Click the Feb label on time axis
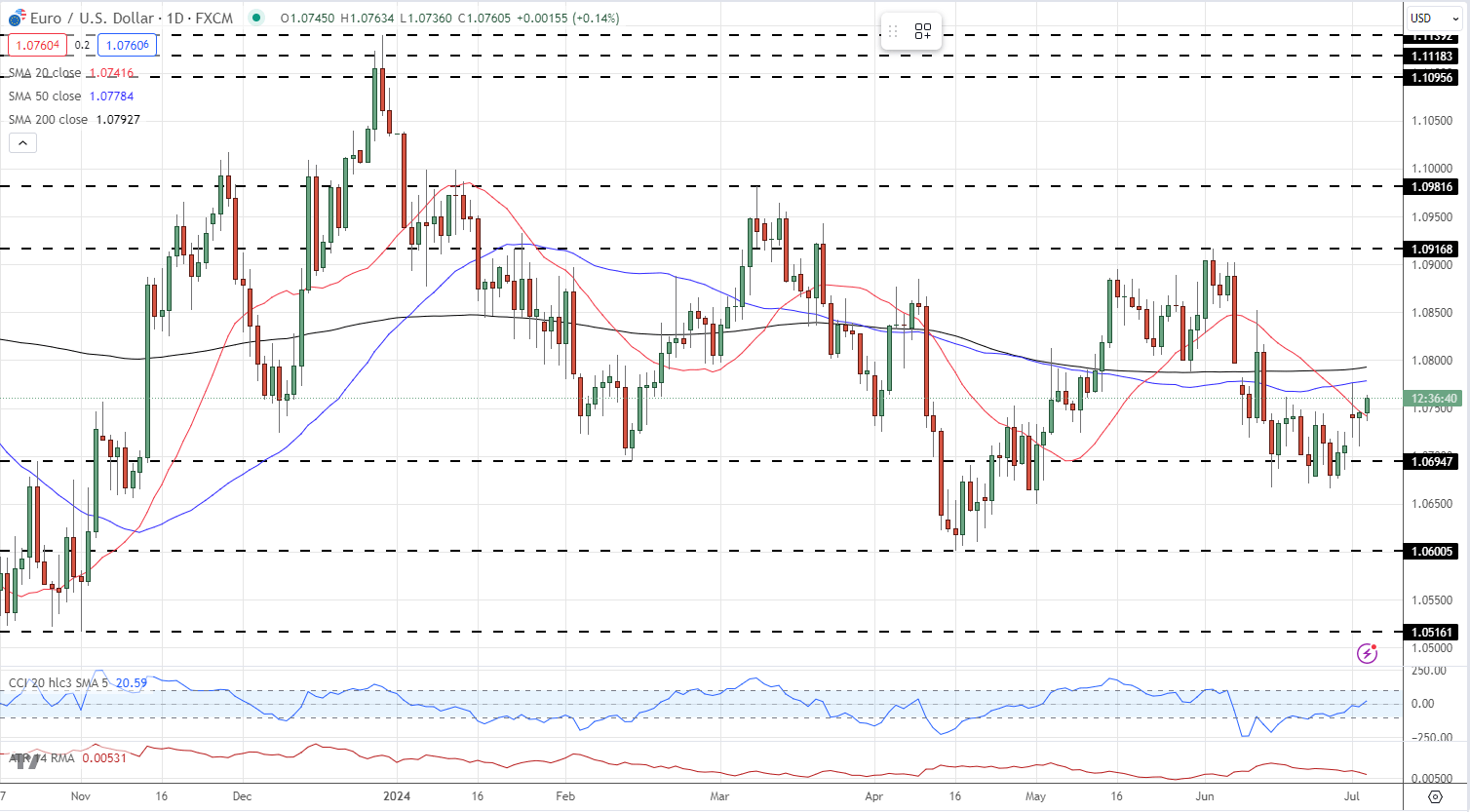 (x=565, y=795)
